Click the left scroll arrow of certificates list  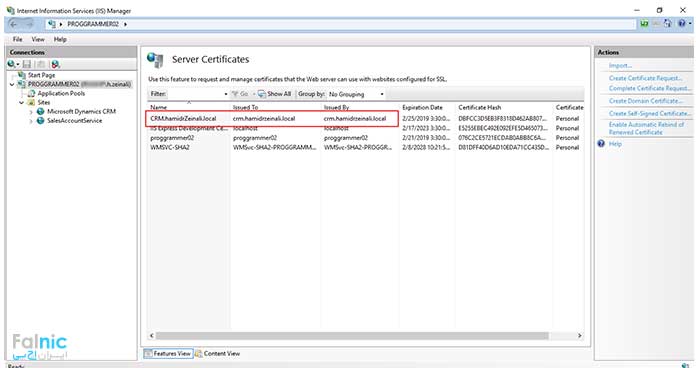click(152, 336)
